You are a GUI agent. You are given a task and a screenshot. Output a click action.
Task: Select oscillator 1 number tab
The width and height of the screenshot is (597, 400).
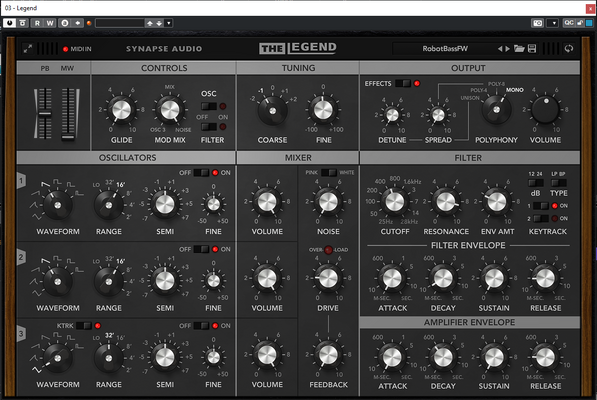[x=21, y=180]
